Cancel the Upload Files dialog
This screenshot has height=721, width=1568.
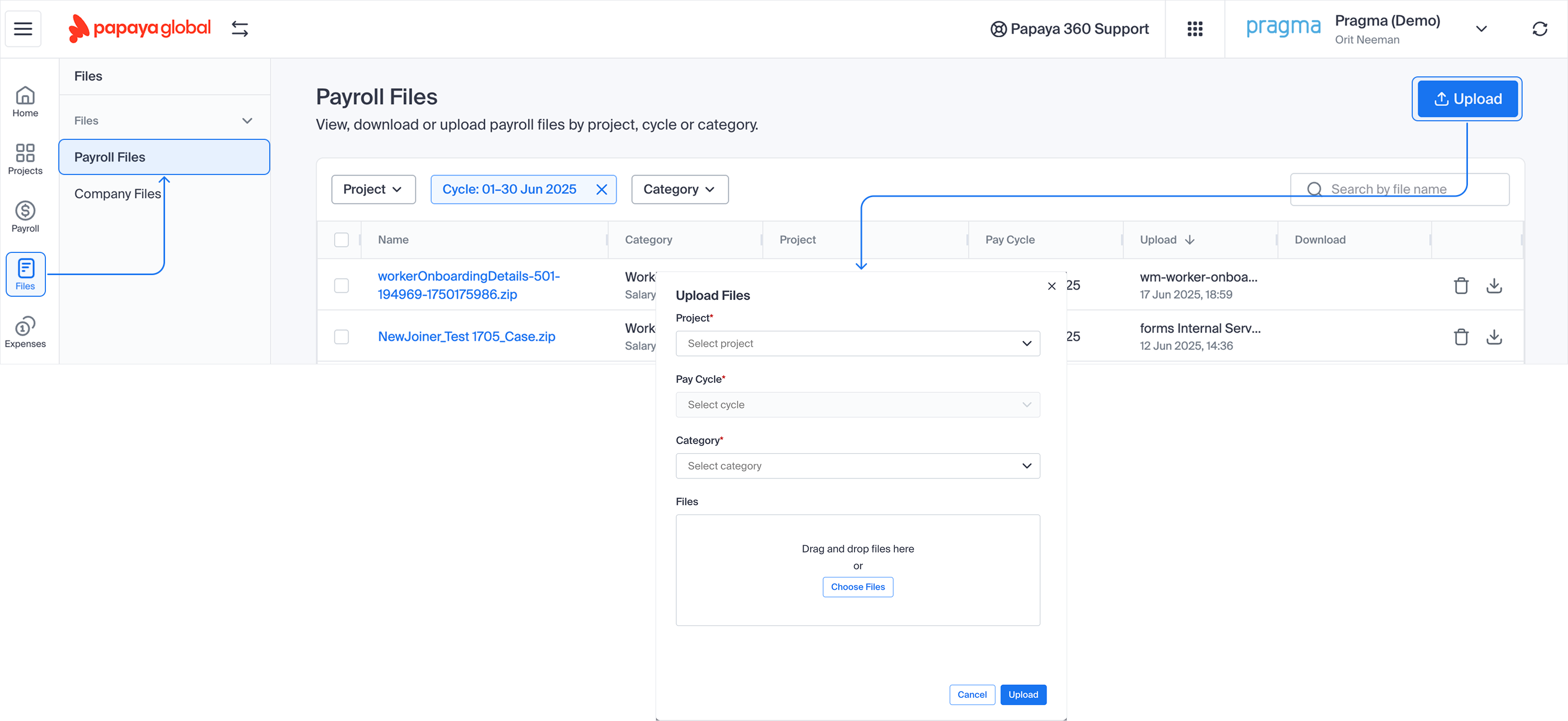tap(971, 695)
